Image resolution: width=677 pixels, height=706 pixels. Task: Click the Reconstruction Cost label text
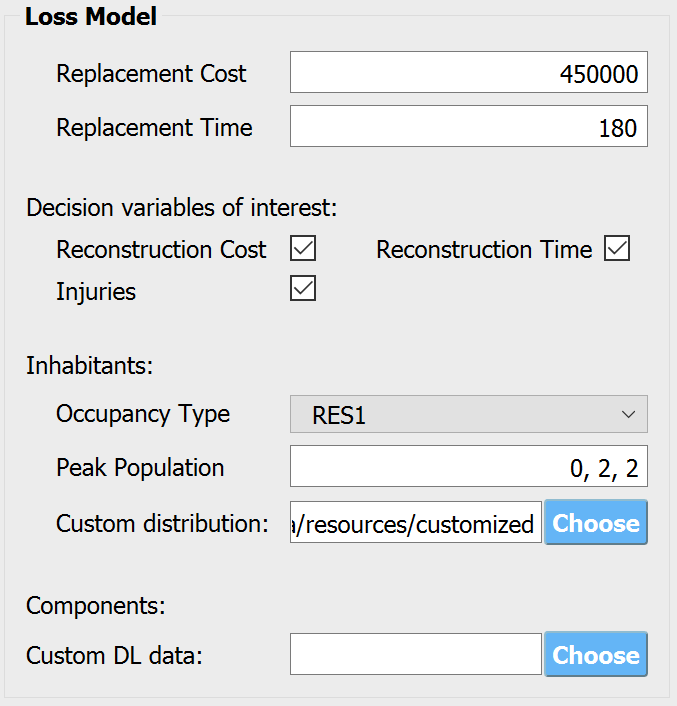coord(161,249)
